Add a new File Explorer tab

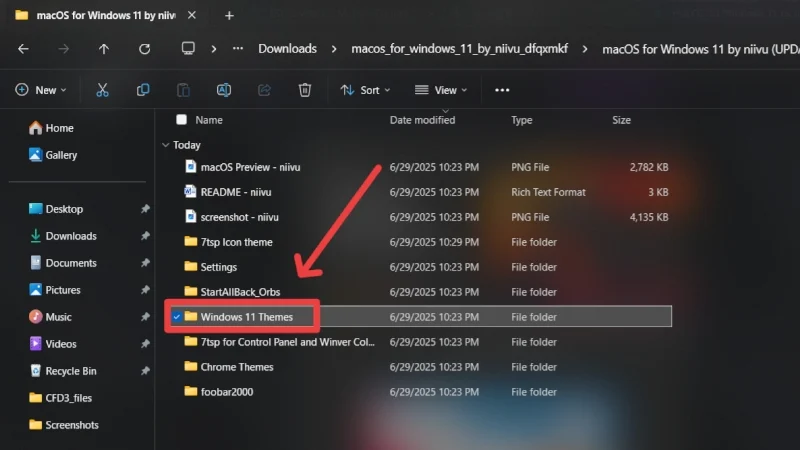(229, 16)
